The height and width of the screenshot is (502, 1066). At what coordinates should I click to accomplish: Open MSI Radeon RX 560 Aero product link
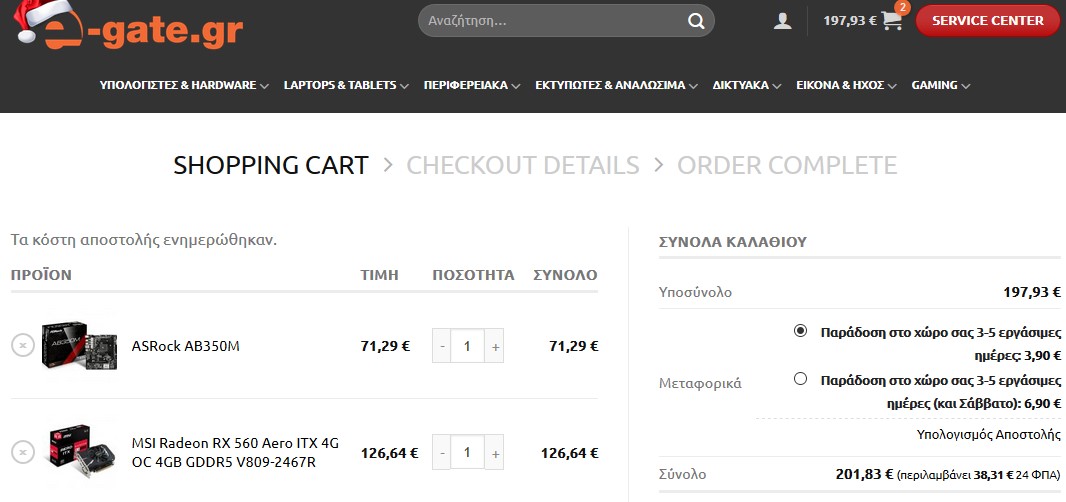pyautogui.click(x=235, y=452)
